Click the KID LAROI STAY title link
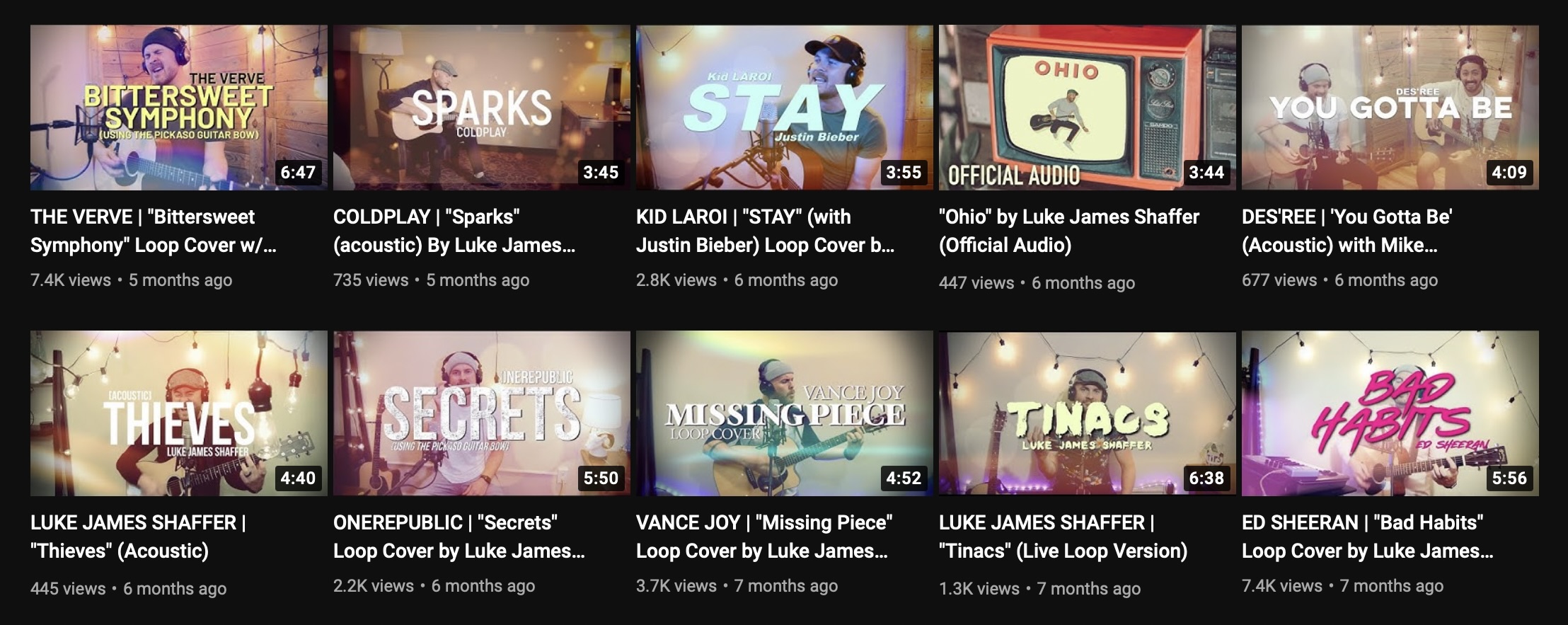This screenshot has height=625, width=1568. click(766, 231)
